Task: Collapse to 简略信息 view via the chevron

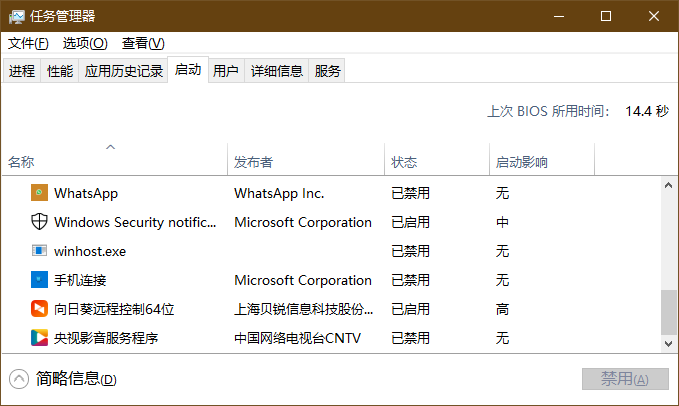Action: pos(19,379)
